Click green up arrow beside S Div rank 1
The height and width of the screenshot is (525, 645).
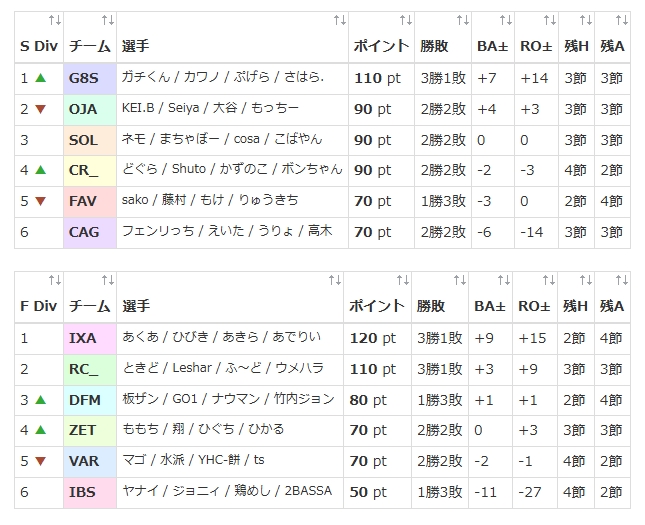point(40,78)
